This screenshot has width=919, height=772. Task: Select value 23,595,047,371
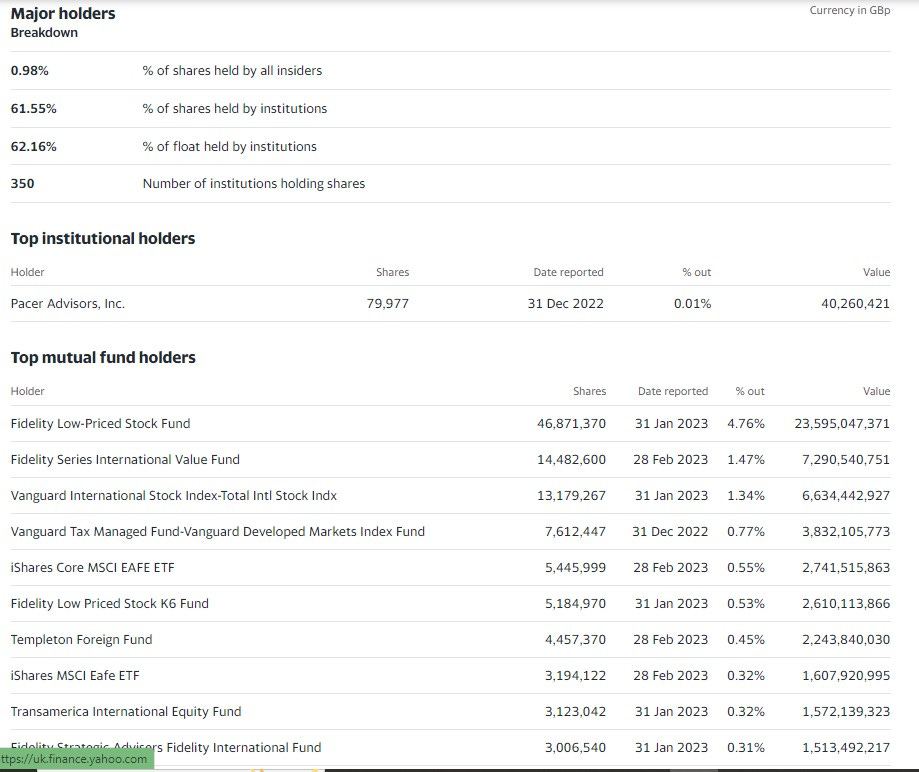click(842, 424)
